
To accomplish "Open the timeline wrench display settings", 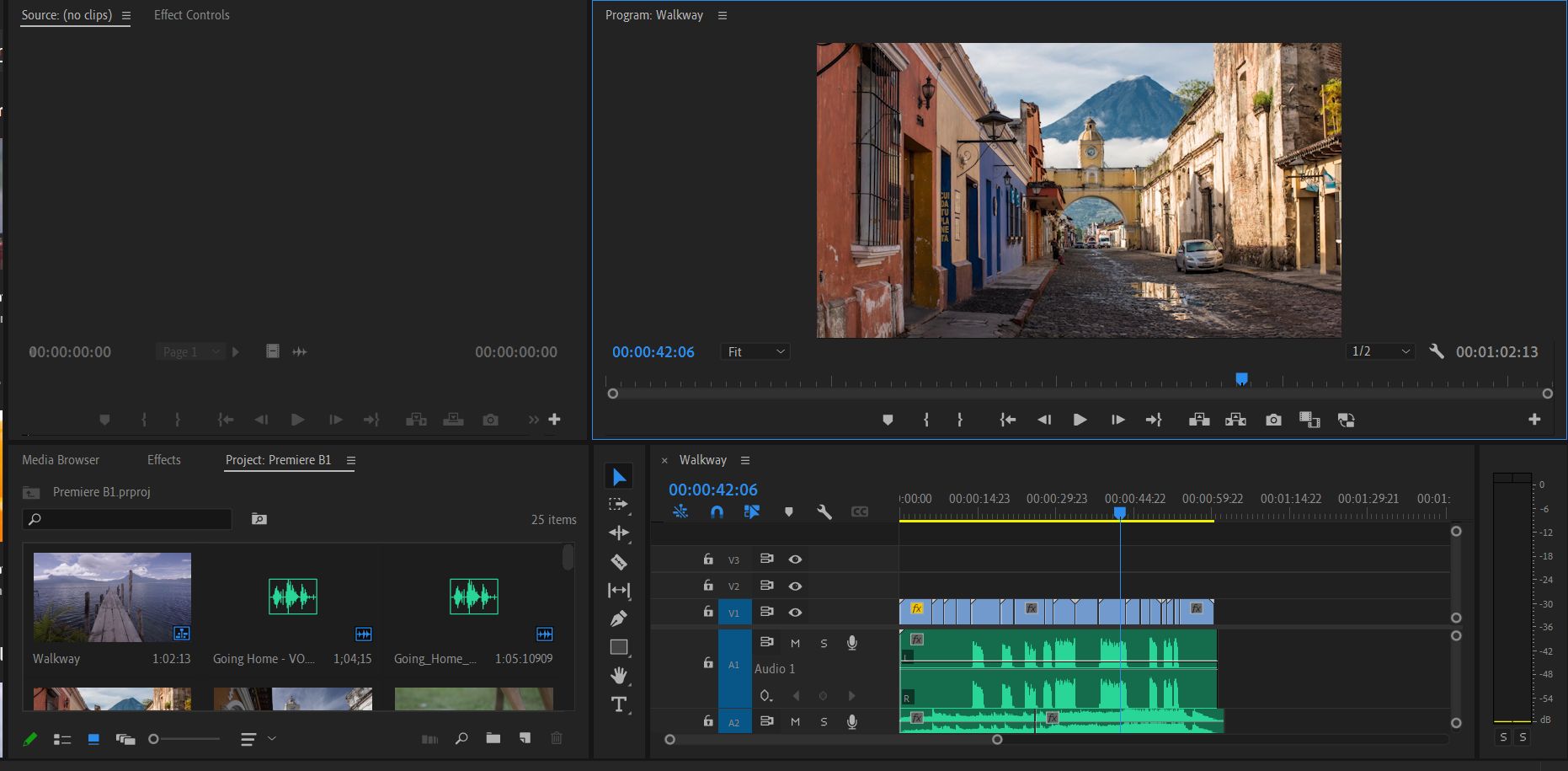I will pyautogui.click(x=824, y=511).
